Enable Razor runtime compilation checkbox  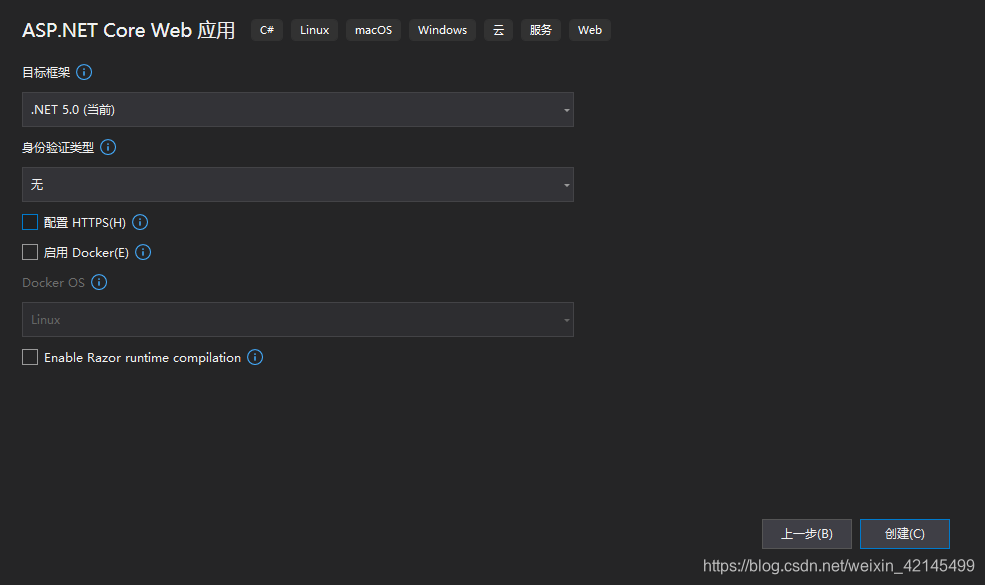tap(29, 357)
